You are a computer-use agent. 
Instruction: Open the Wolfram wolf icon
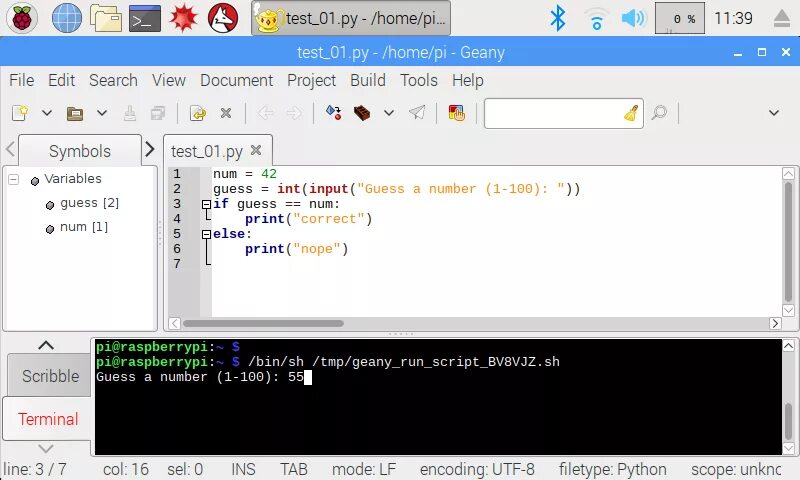click(x=223, y=18)
